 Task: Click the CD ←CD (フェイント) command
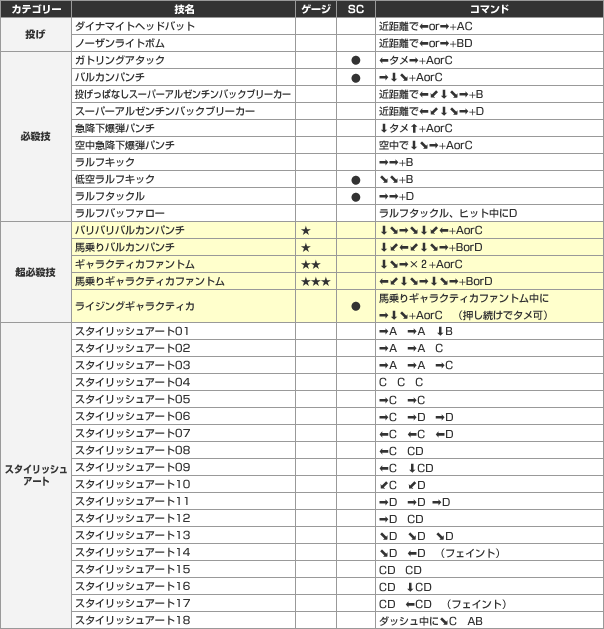tap(443, 604)
